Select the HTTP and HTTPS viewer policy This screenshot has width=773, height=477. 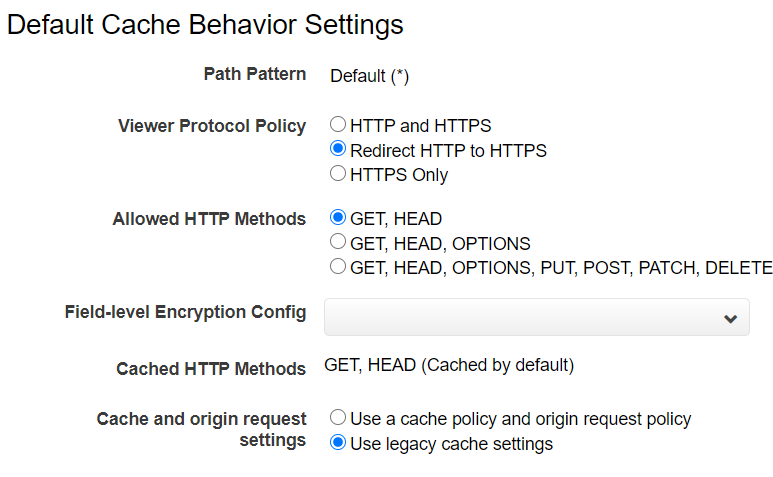[x=338, y=124]
